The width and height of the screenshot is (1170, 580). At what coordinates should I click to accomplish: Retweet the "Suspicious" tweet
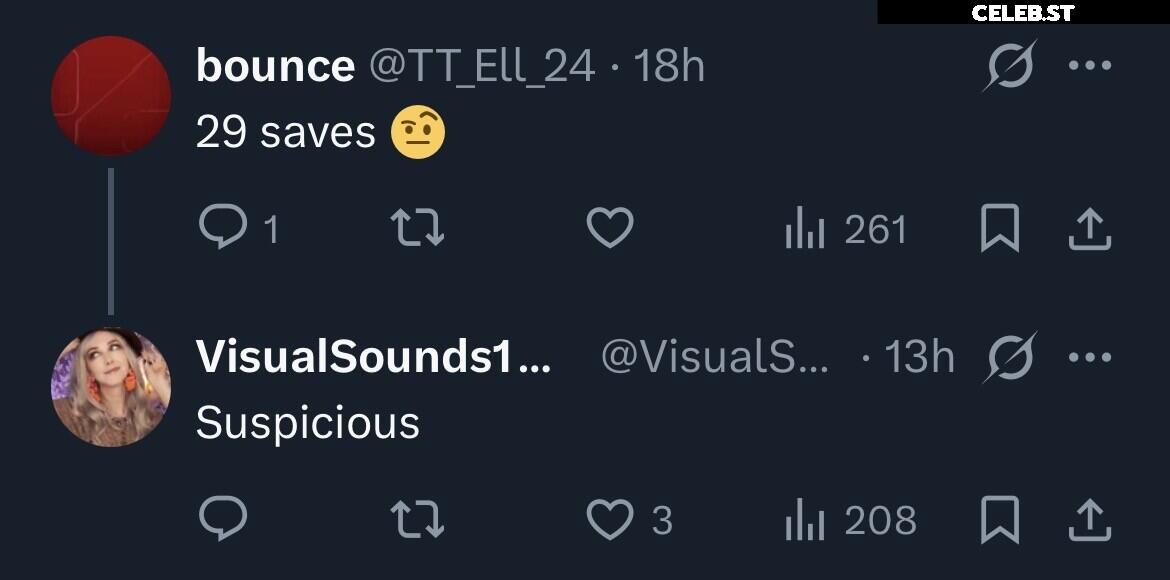tap(418, 520)
